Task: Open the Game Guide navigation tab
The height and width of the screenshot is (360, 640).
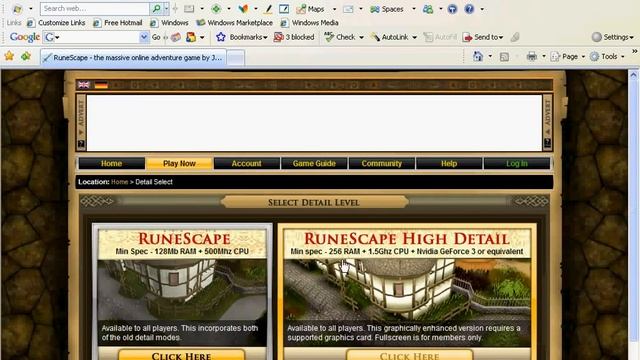Action: point(314,163)
